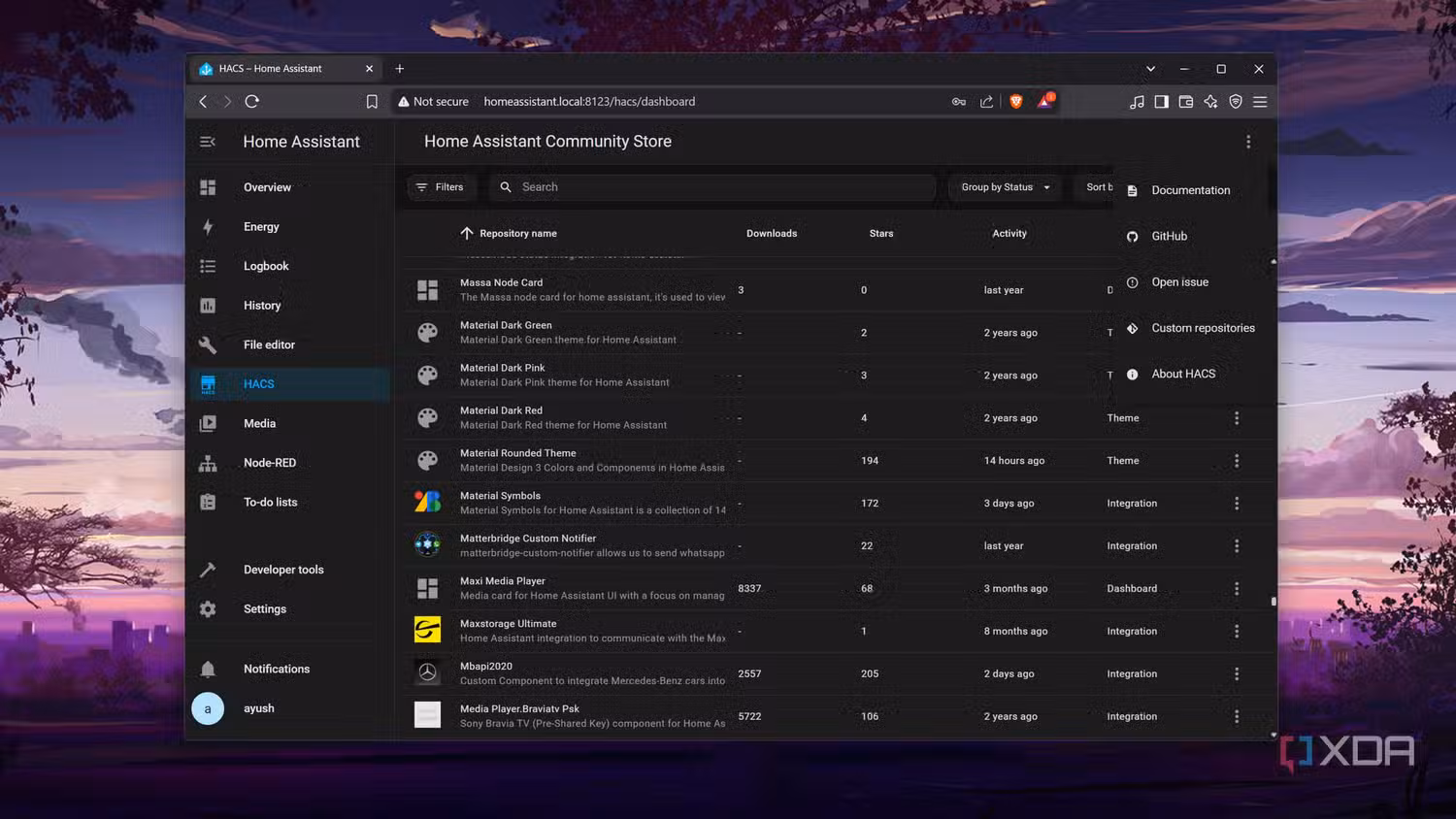
Task: Click the repository list vertical scrollbar
Action: click(1274, 602)
